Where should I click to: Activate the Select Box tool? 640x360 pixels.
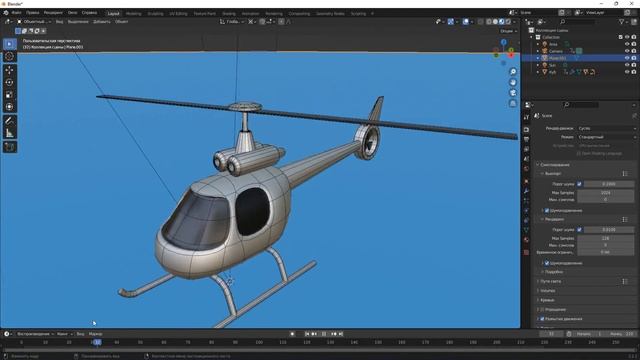coord(9,44)
